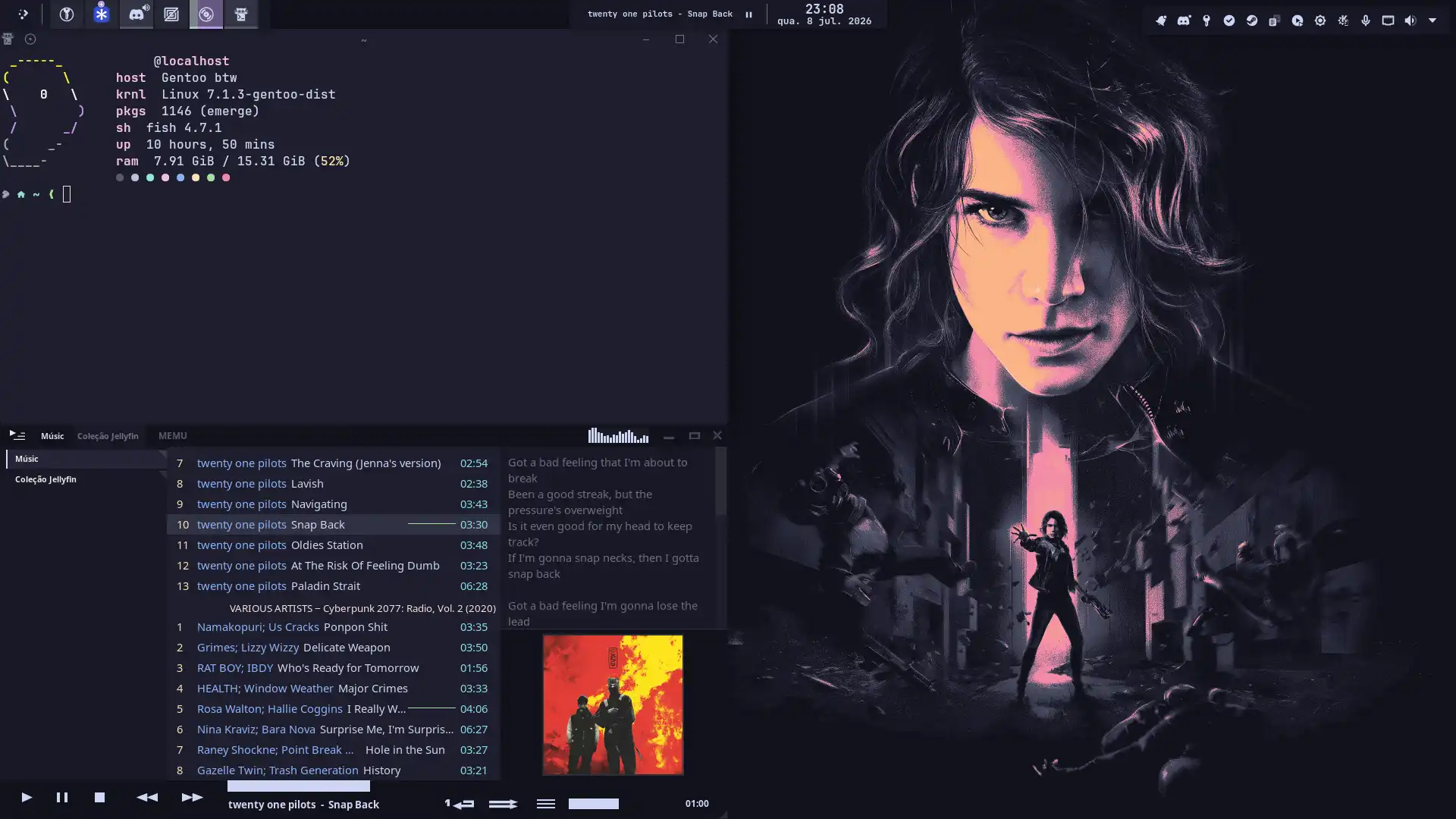Toggle the playlist panel icon in music player

coord(17,435)
